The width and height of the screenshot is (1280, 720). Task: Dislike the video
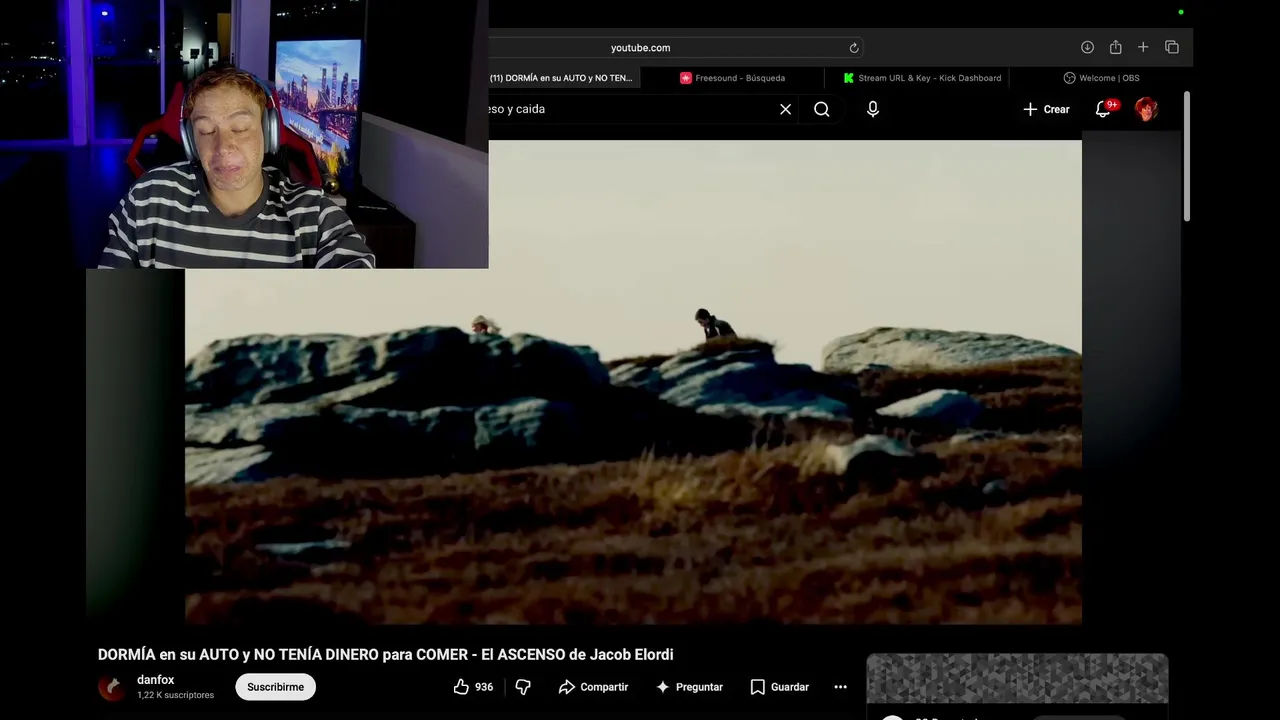click(523, 687)
